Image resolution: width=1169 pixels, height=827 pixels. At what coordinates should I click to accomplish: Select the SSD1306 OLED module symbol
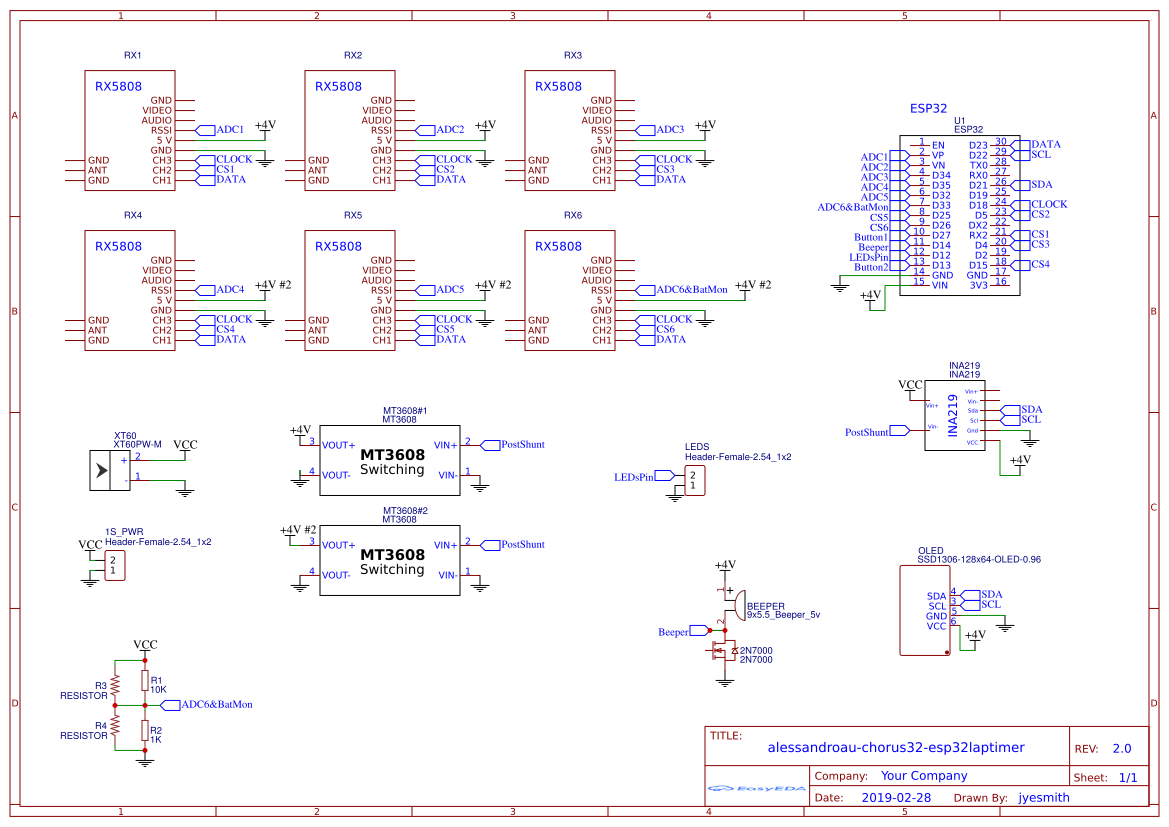tap(924, 610)
